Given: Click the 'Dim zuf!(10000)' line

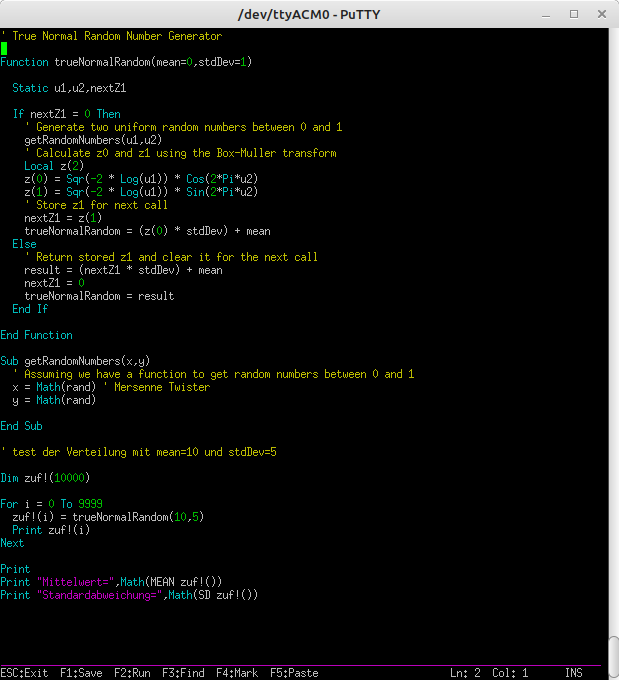Looking at the screenshot, I should 45,478.
